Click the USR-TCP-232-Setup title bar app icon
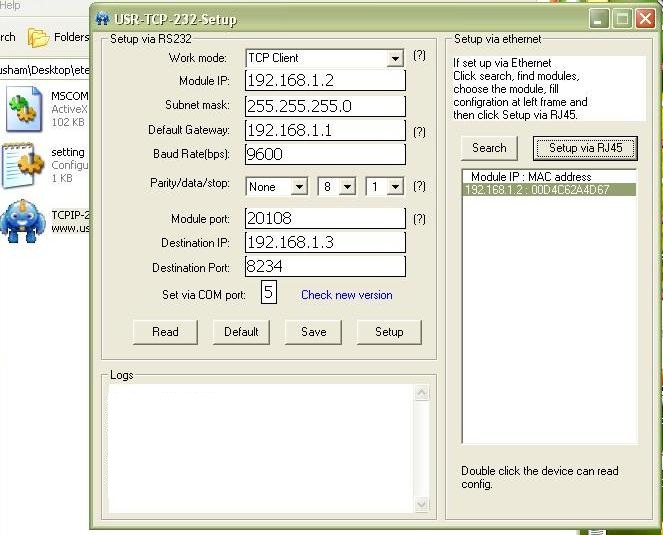Image resolution: width=663 pixels, height=535 pixels. (x=102, y=19)
